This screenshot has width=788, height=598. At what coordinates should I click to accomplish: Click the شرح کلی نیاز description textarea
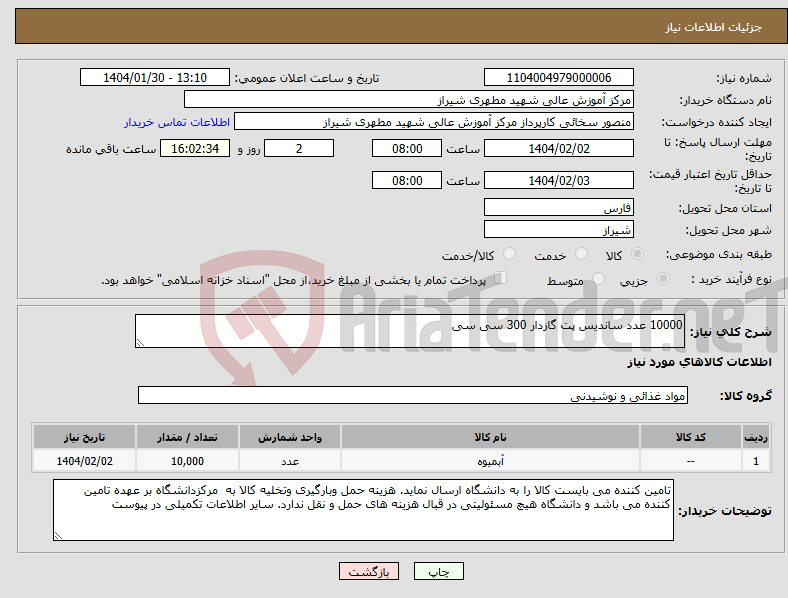(410, 331)
